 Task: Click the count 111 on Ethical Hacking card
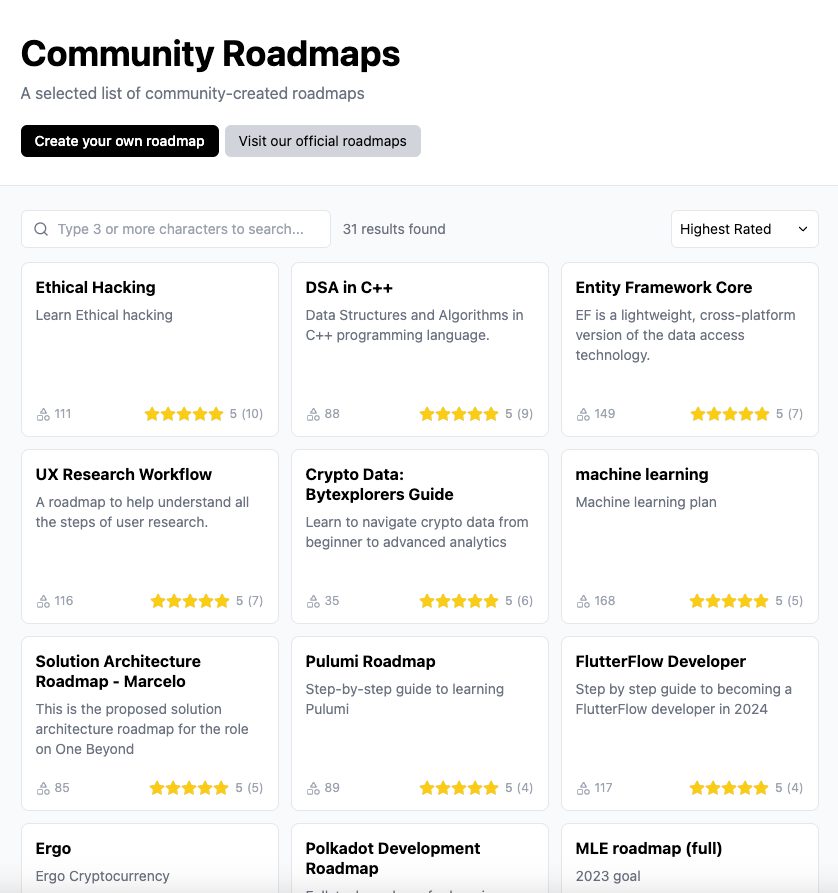(63, 414)
